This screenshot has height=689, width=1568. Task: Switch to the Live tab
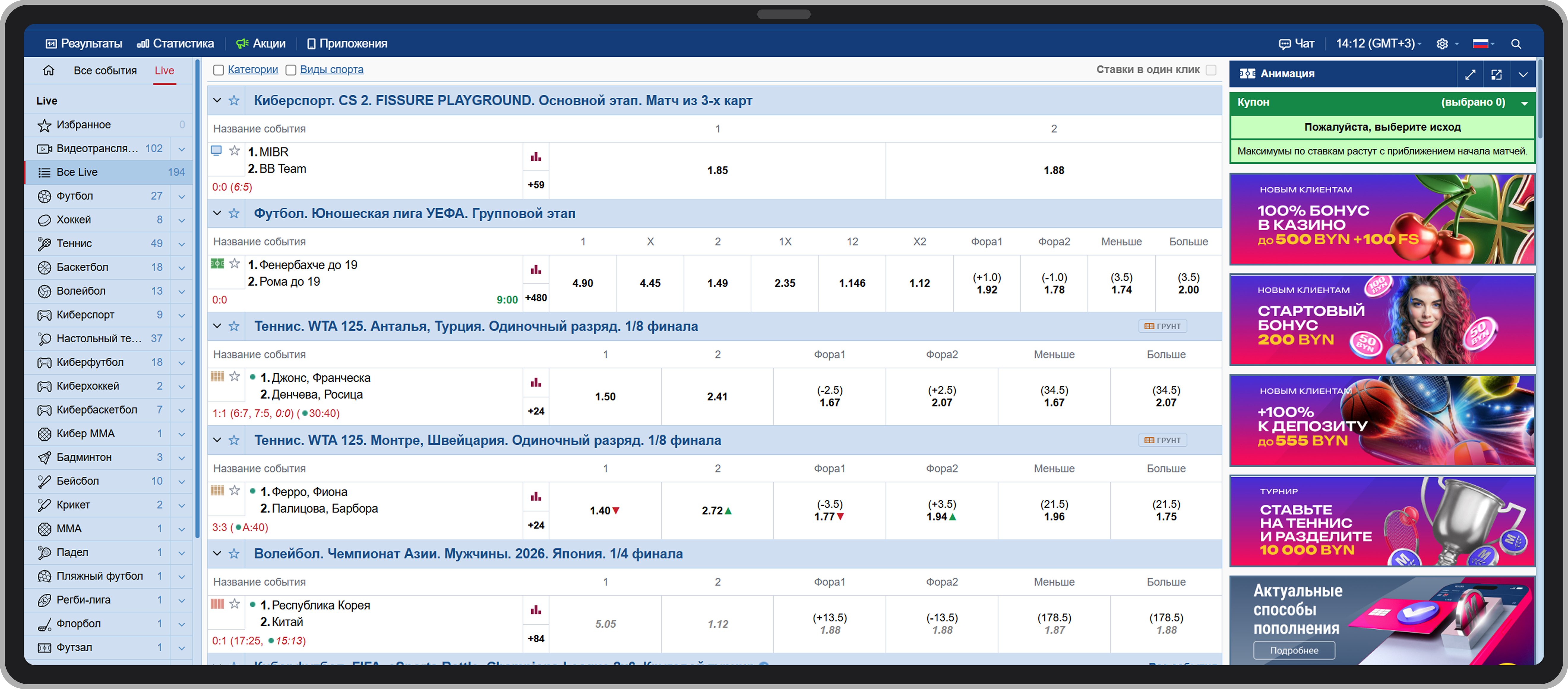(164, 71)
